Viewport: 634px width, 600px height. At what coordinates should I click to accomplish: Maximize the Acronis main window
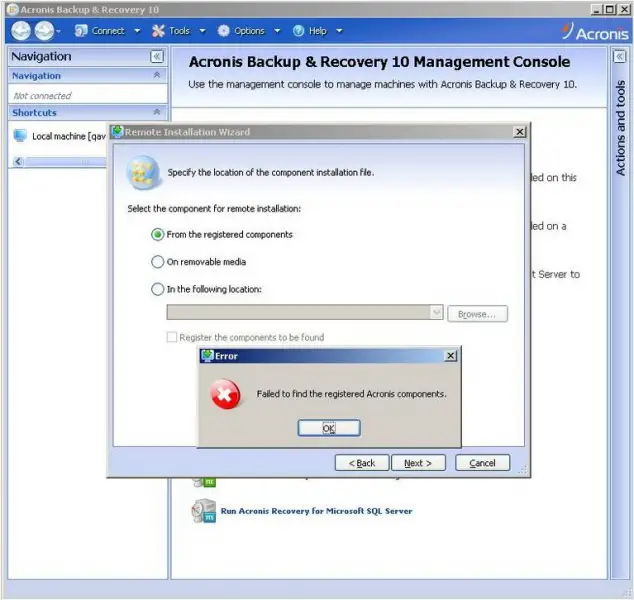point(609,9)
